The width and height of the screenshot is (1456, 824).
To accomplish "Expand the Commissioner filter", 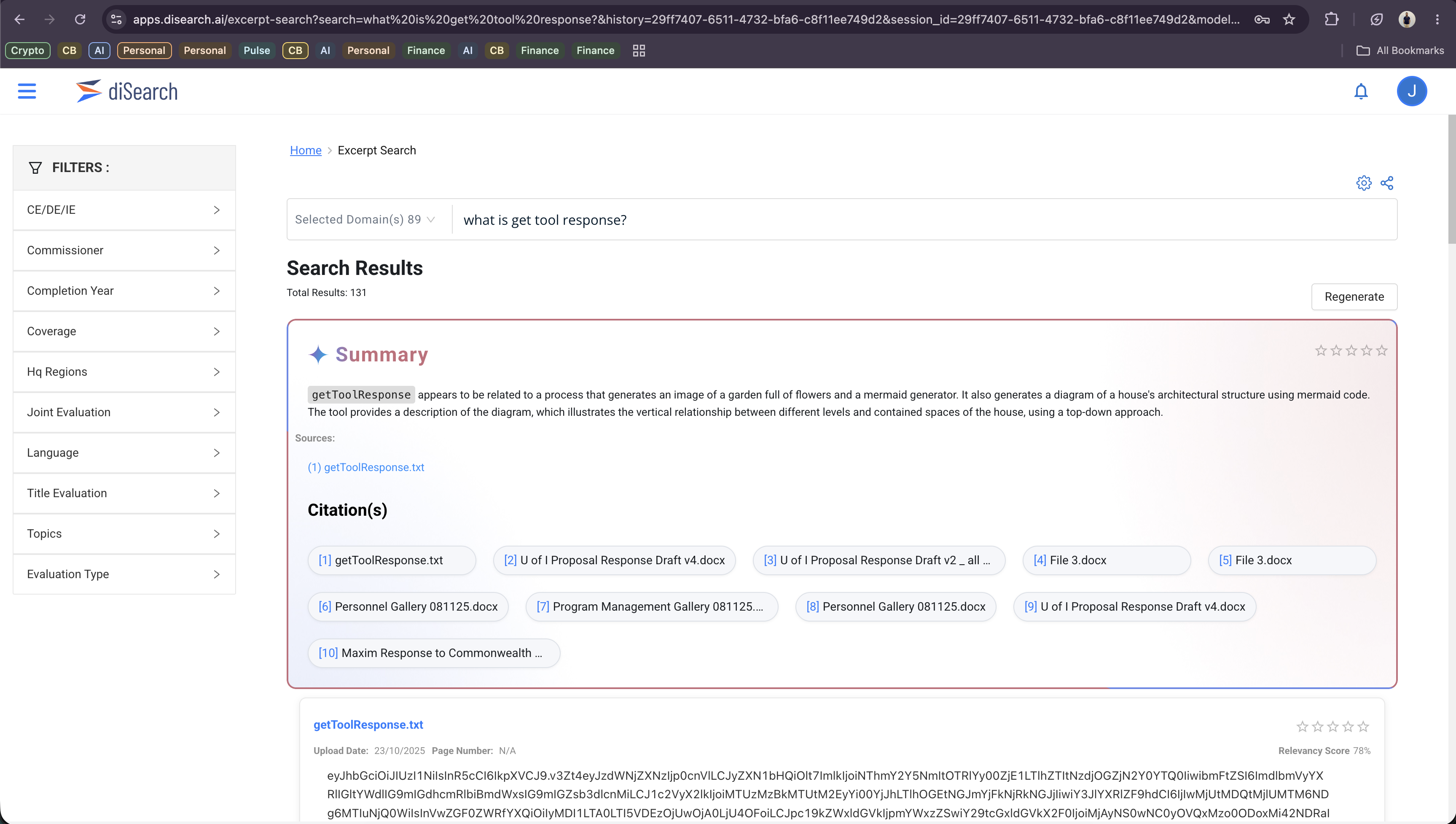I will coord(124,250).
